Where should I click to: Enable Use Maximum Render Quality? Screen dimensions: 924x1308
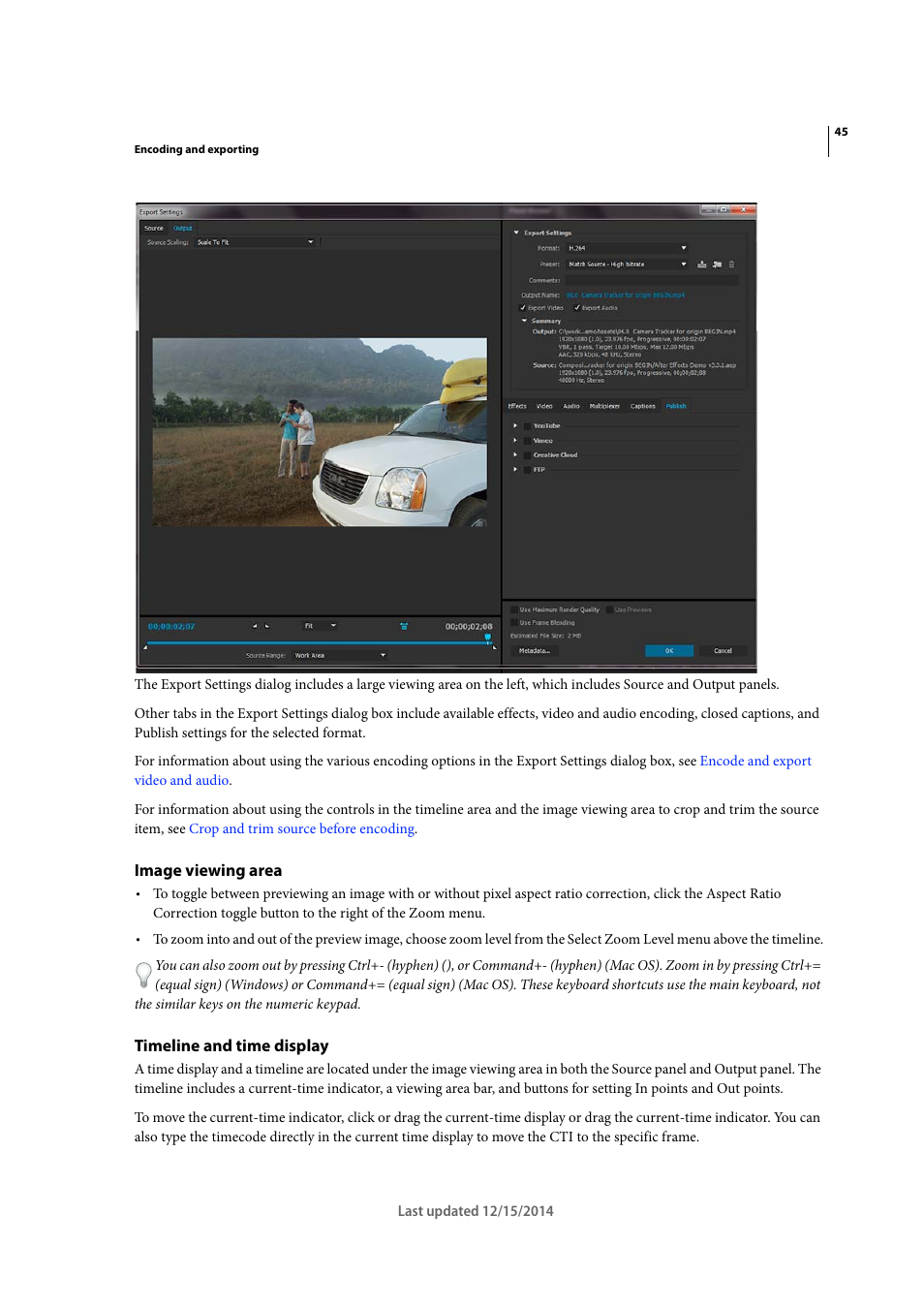[514, 609]
